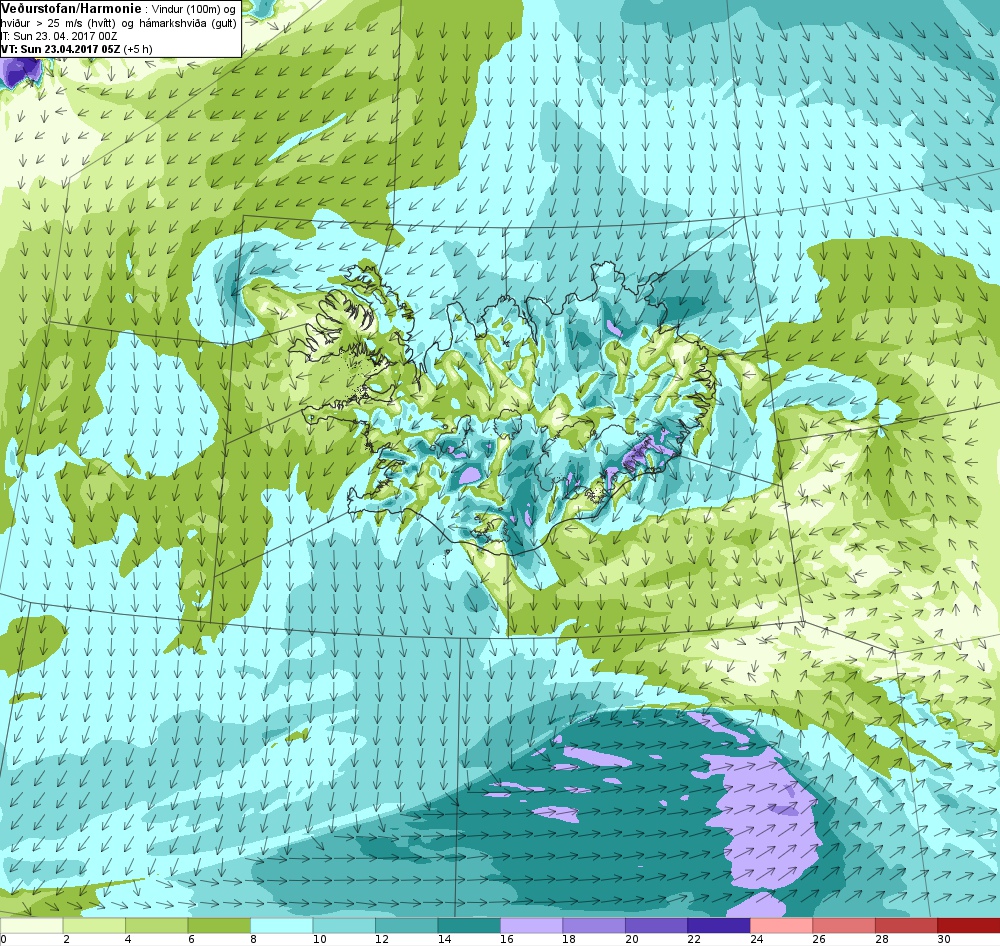Click the legend label "12"
Image resolution: width=1000 pixels, height=946 pixels.
pos(382,939)
